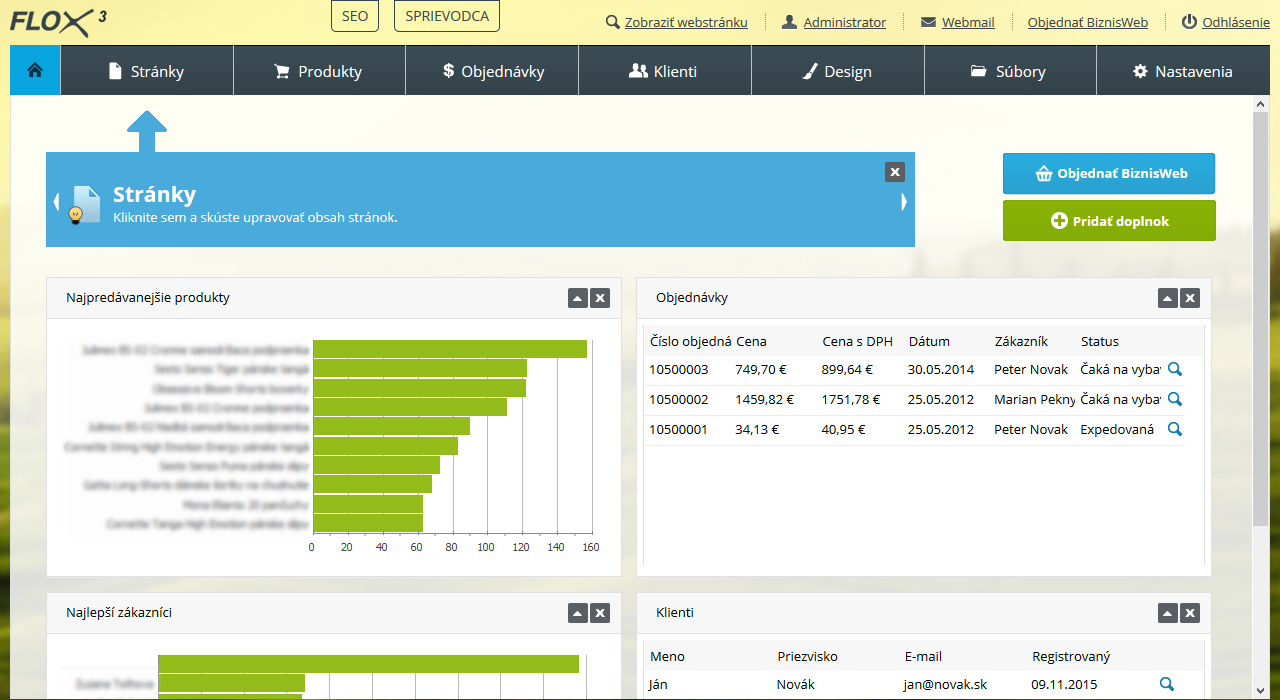Screen dimensions: 1280x700
Task: Go to next guide tip arrow
Action: click(x=904, y=201)
